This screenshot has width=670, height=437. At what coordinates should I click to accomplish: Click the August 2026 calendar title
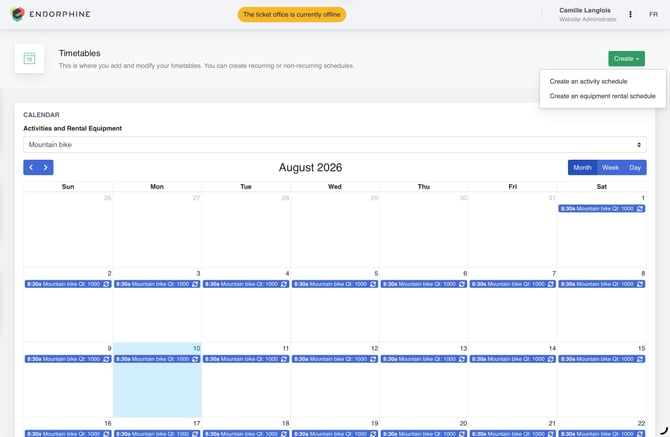click(x=311, y=167)
